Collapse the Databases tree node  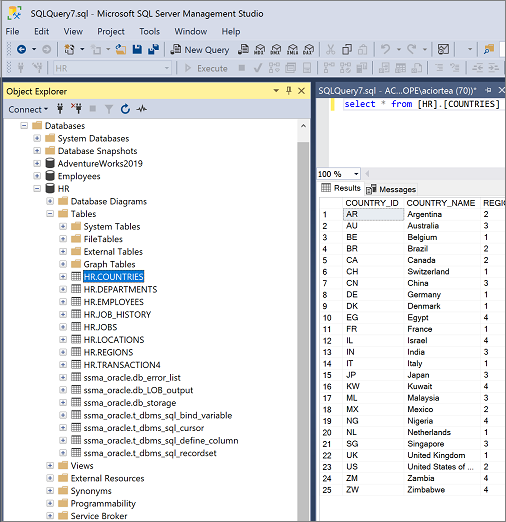(24, 126)
